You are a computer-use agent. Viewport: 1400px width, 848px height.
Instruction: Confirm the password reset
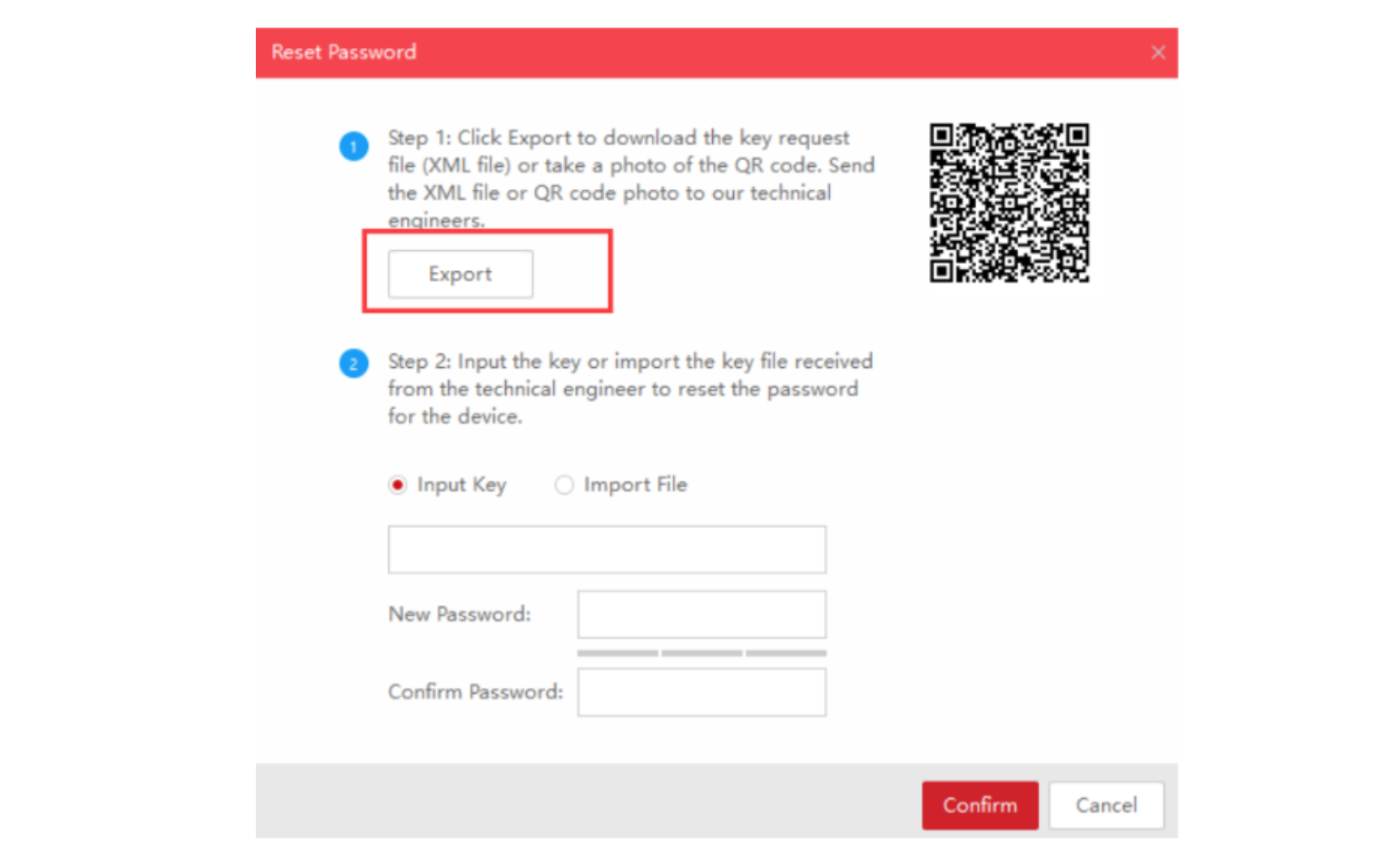(979, 806)
